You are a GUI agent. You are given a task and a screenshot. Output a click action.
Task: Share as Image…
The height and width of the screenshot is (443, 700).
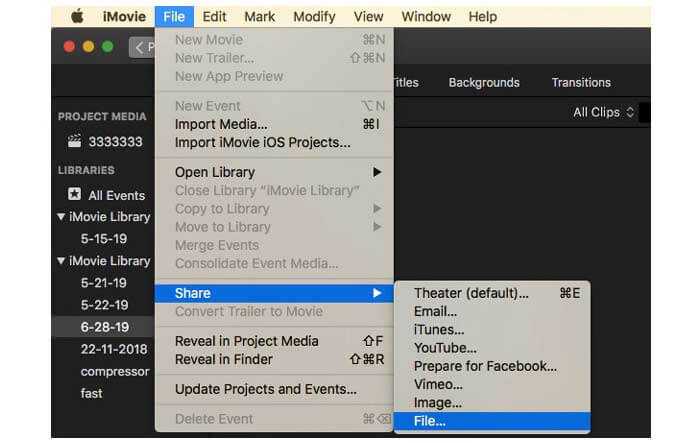492,403
